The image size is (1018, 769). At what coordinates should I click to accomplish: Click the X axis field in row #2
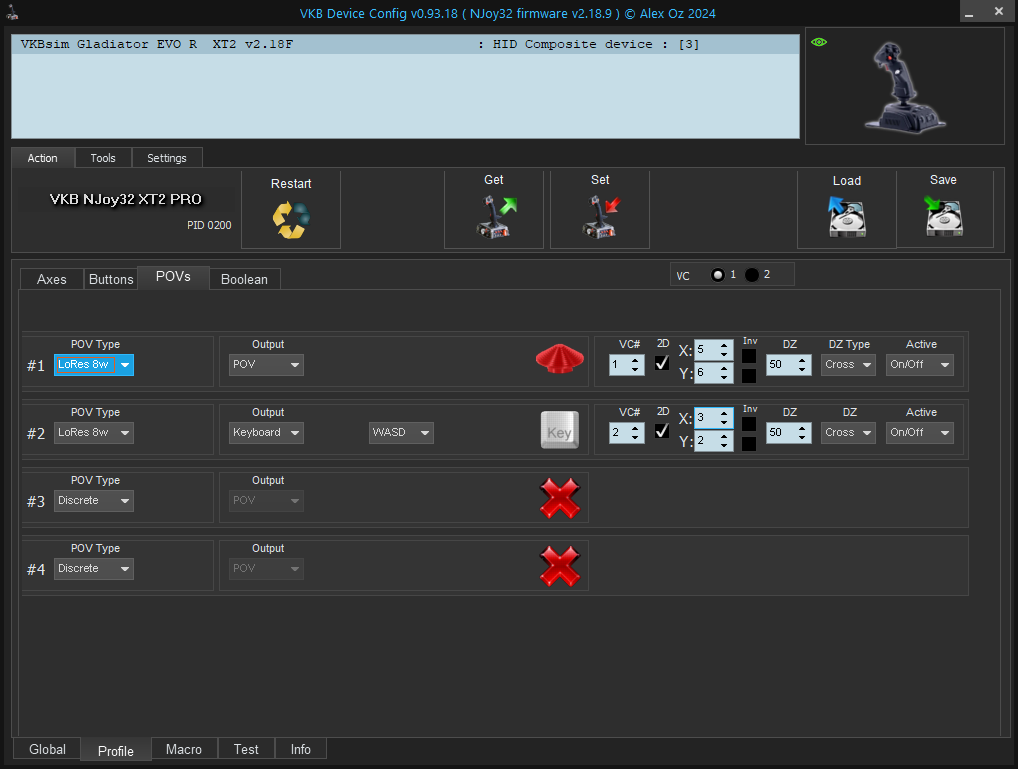click(714, 418)
